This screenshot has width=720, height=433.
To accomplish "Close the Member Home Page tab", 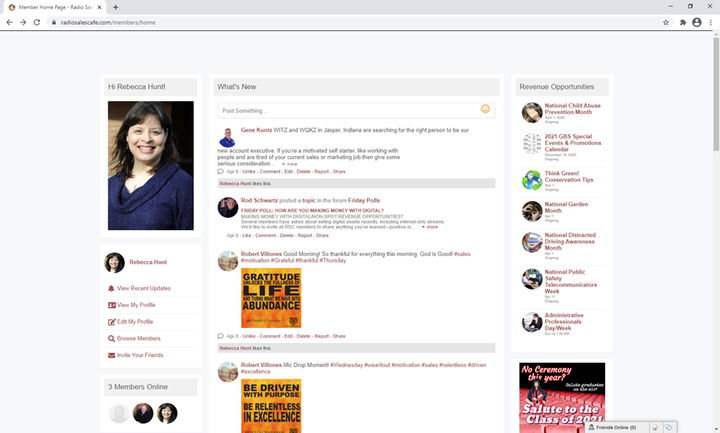I will click(x=100, y=7).
